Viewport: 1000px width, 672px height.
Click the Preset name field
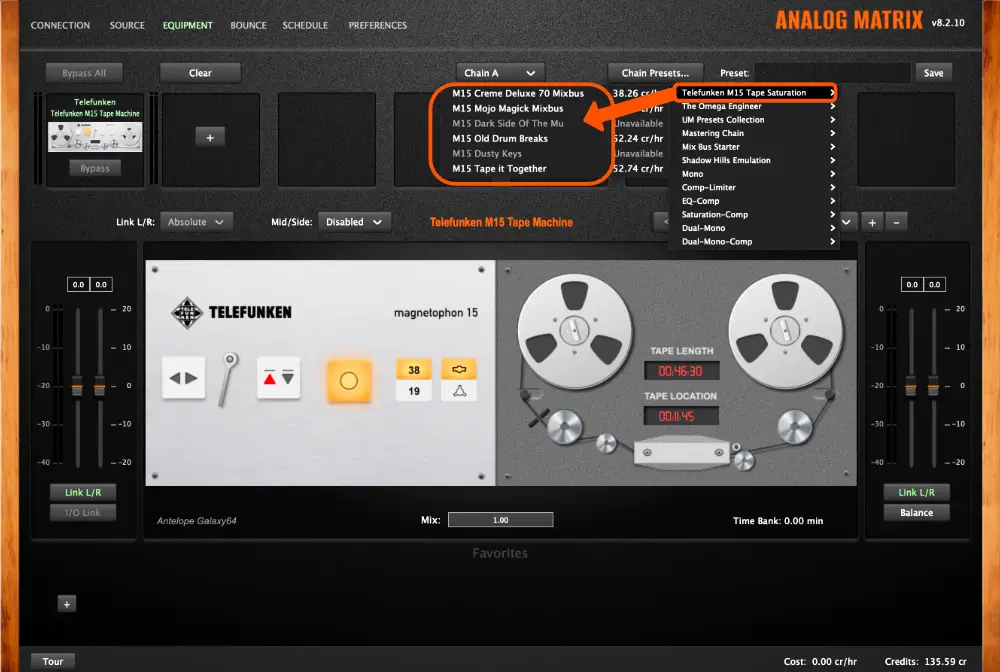pos(832,73)
